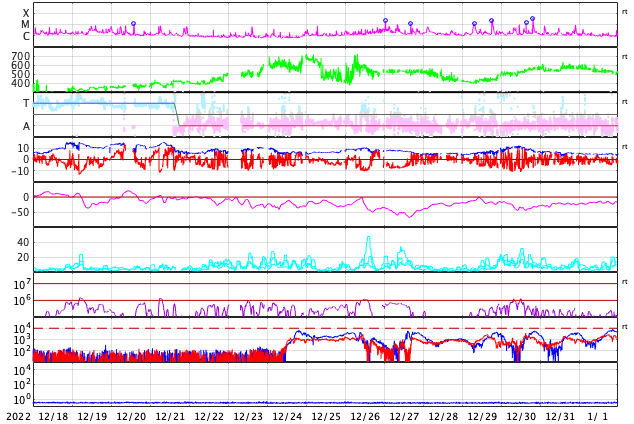Select the -50 axis label
Screen dimensions: 634x424
click(x=21, y=212)
